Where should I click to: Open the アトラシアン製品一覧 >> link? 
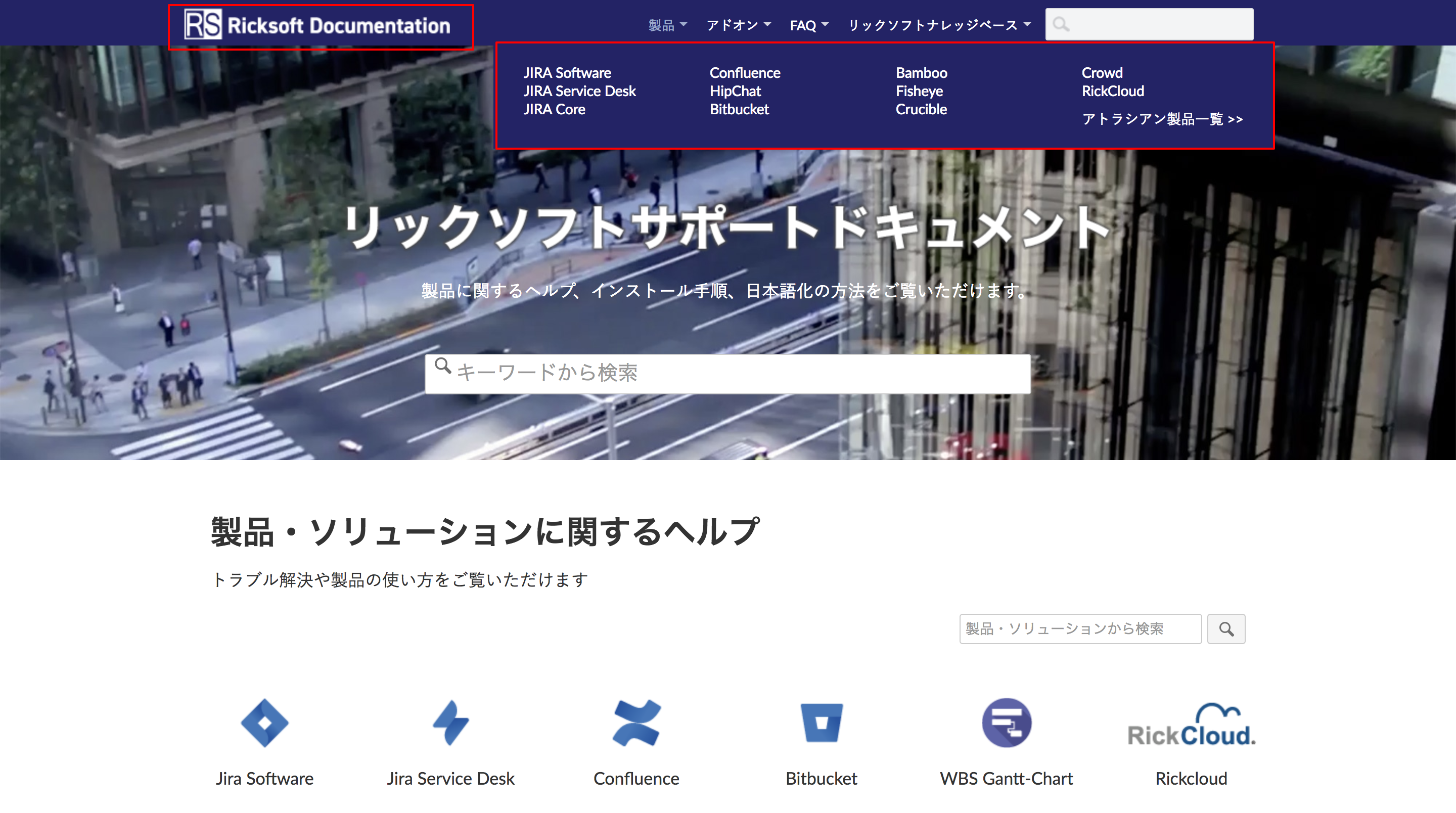coord(1162,119)
